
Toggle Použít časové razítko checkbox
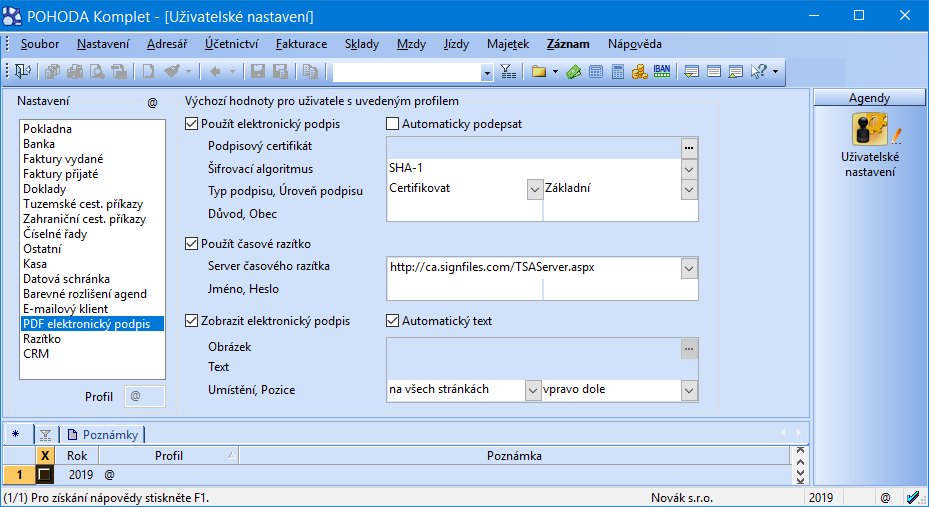[x=191, y=243]
